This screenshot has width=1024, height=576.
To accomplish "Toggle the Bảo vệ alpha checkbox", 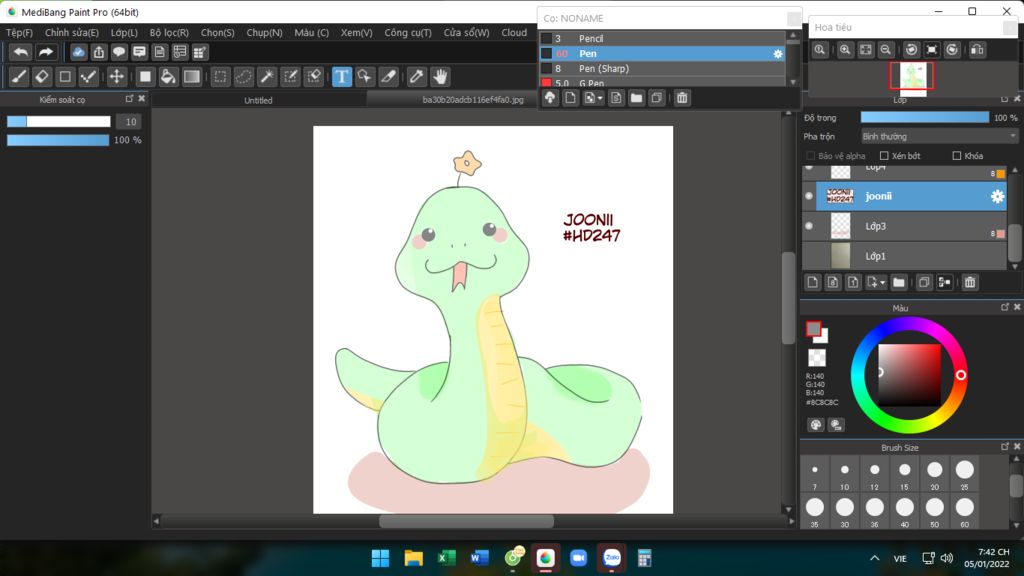I will (810, 155).
